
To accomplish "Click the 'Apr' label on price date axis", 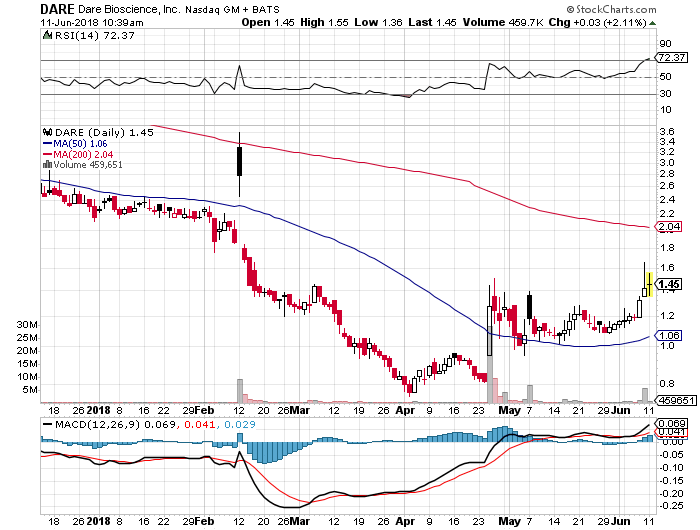I will pos(405,410).
